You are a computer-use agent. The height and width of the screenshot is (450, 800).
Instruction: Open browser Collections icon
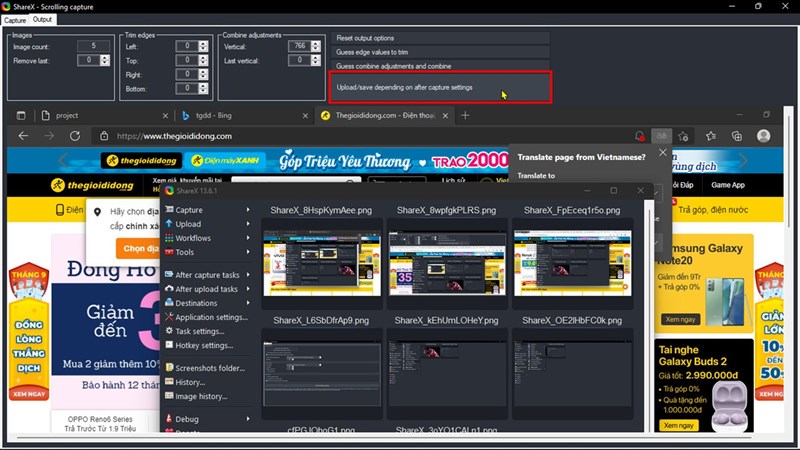point(737,136)
